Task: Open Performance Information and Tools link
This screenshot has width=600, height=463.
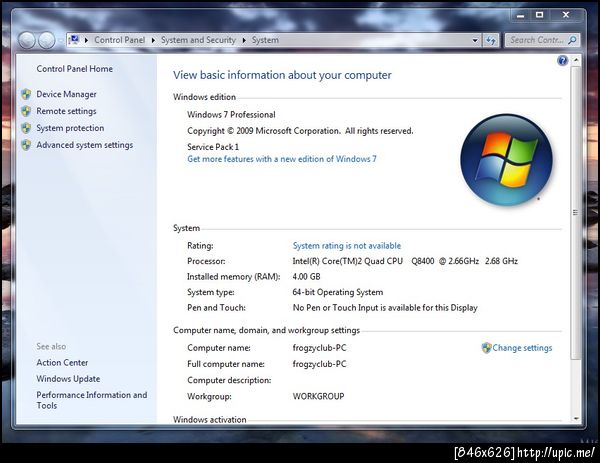Action: 91,400
